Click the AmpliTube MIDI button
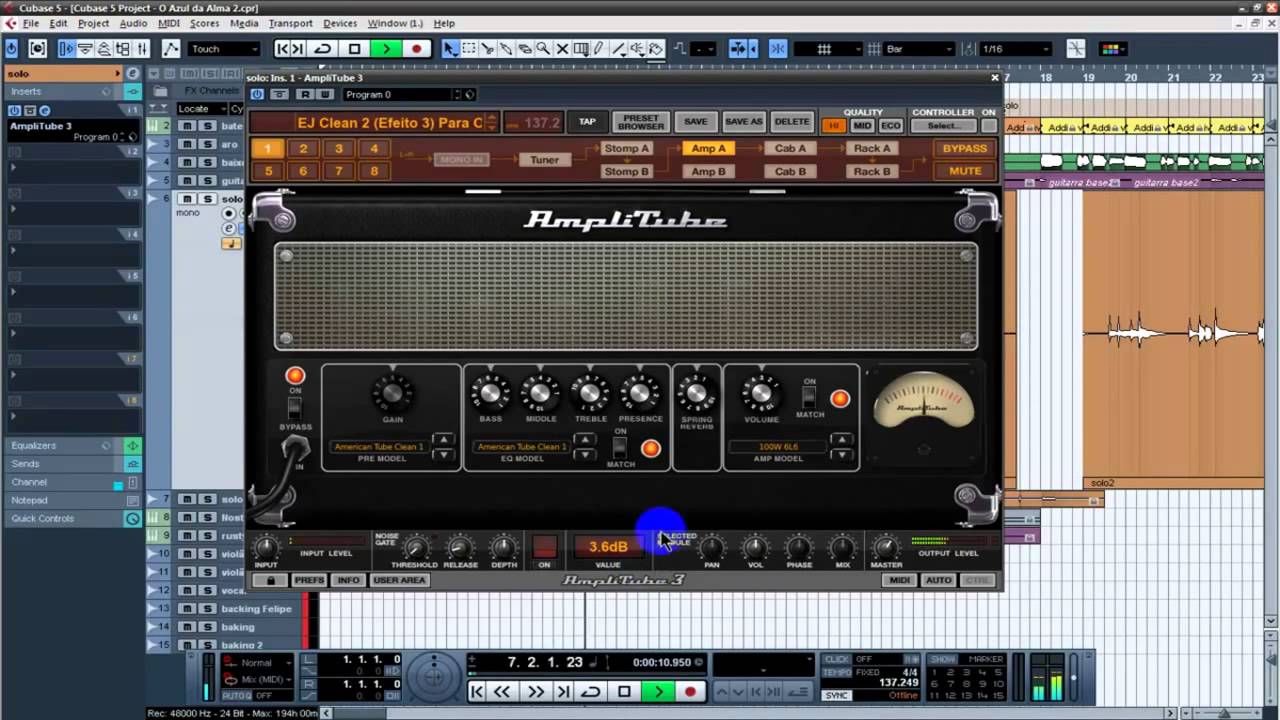This screenshot has height=720, width=1280. (900, 580)
